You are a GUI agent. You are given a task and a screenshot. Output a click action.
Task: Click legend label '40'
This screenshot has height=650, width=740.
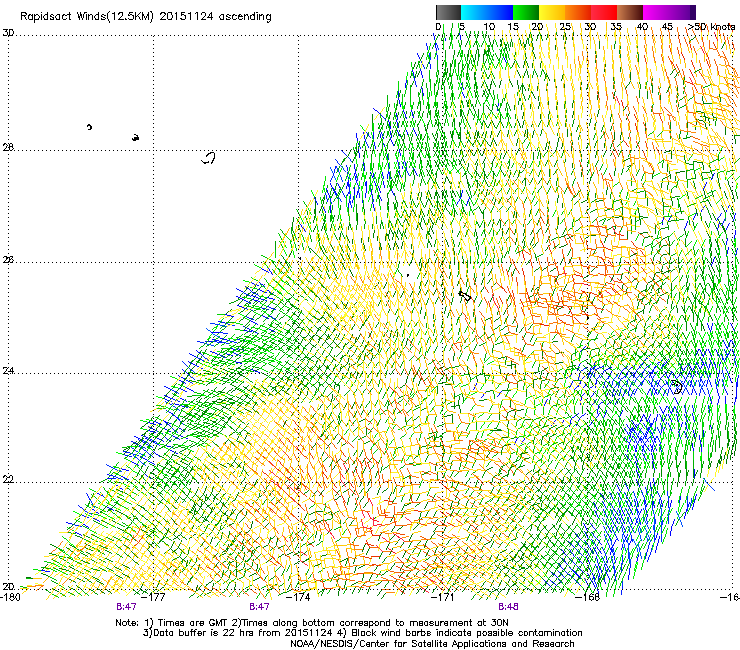pyautogui.click(x=642, y=27)
